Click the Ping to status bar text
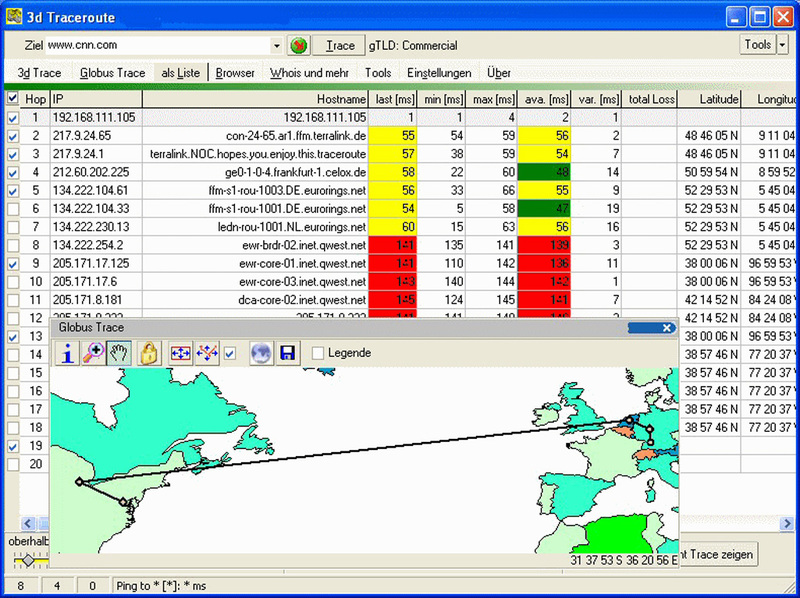This screenshot has width=800, height=598. pyautogui.click(x=162, y=586)
